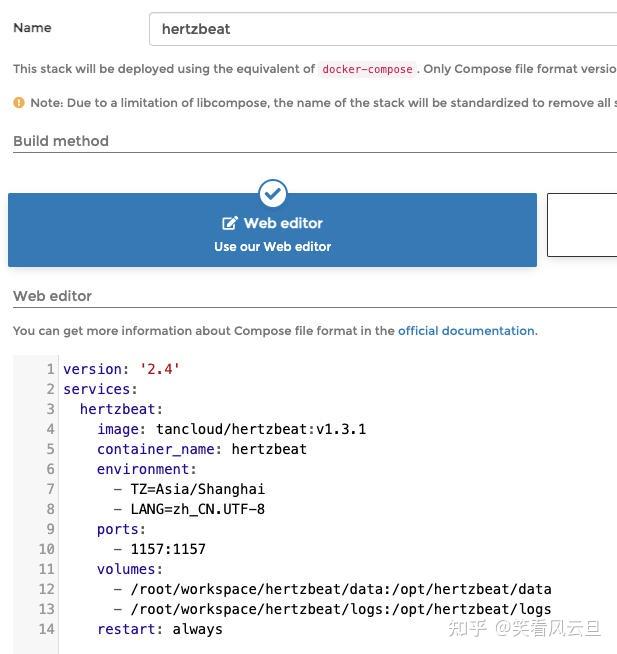Click the docker-compose code label
Viewport: 617px width, 654px height.
pos(367,69)
